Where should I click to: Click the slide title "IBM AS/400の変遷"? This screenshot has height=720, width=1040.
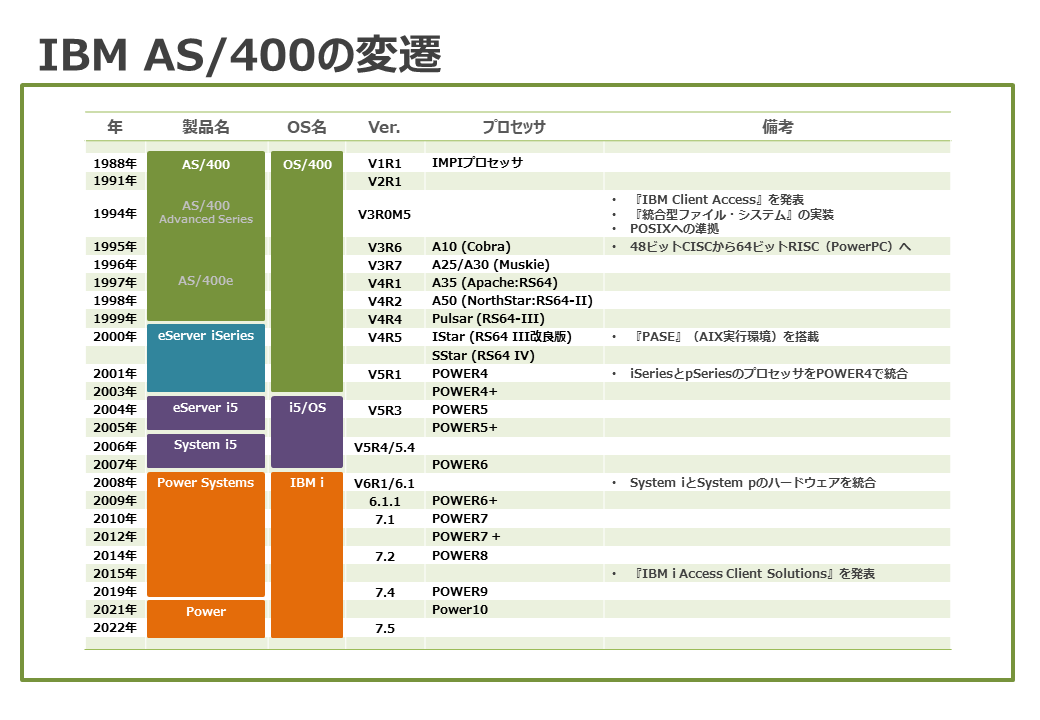click(239, 54)
